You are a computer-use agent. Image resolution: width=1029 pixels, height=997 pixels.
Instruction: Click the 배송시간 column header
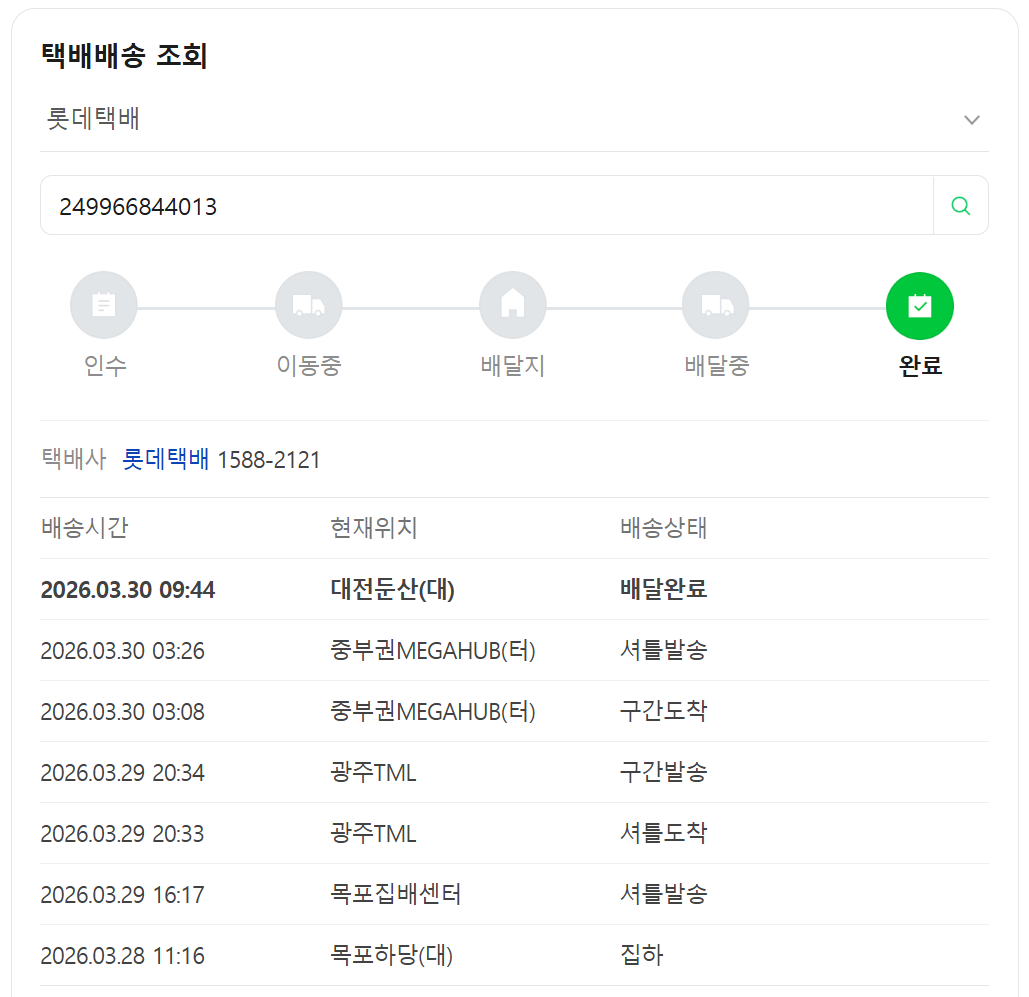coord(84,528)
